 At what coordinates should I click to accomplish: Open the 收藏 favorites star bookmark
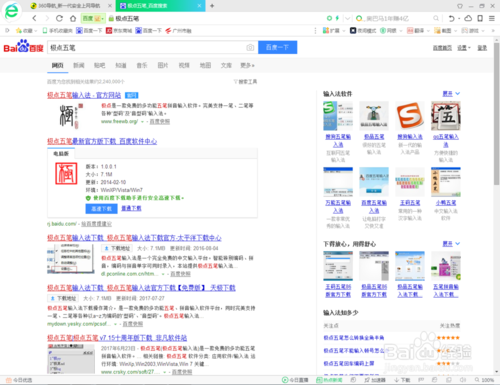[x=26, y=31]
